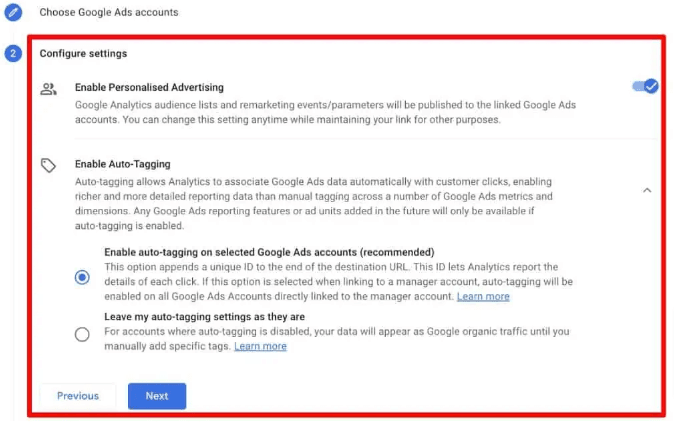Click the Configure settings step title
The image size is (674, 424).
pyautogui.click(x=83, y=53)
